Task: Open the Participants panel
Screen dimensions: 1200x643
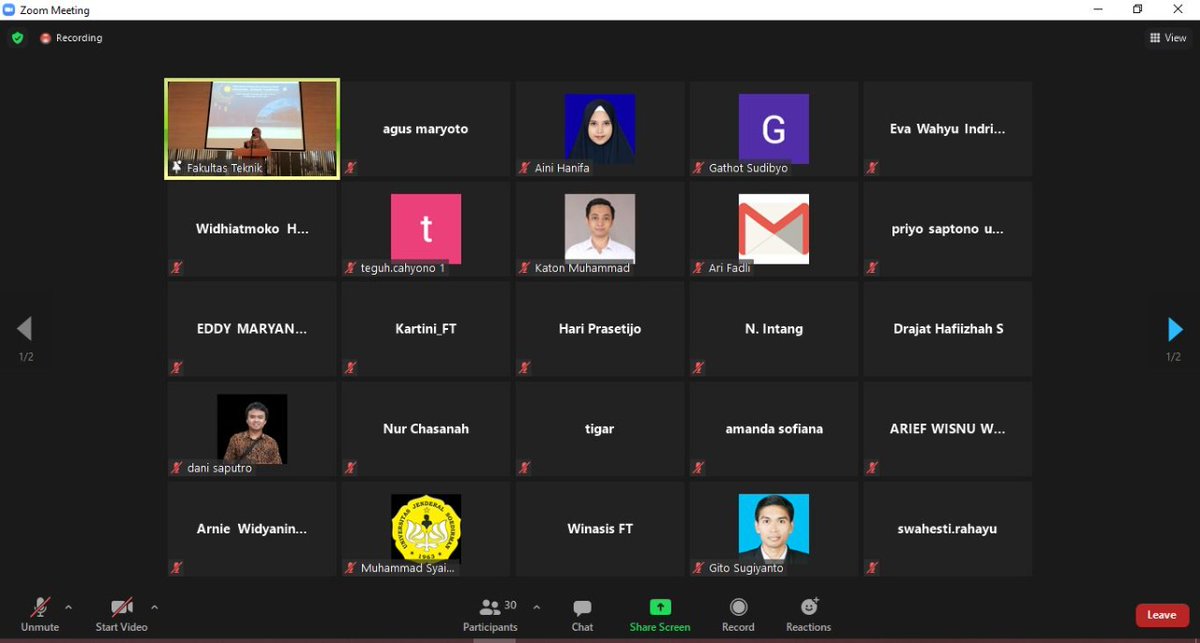Action: [490, 614]
